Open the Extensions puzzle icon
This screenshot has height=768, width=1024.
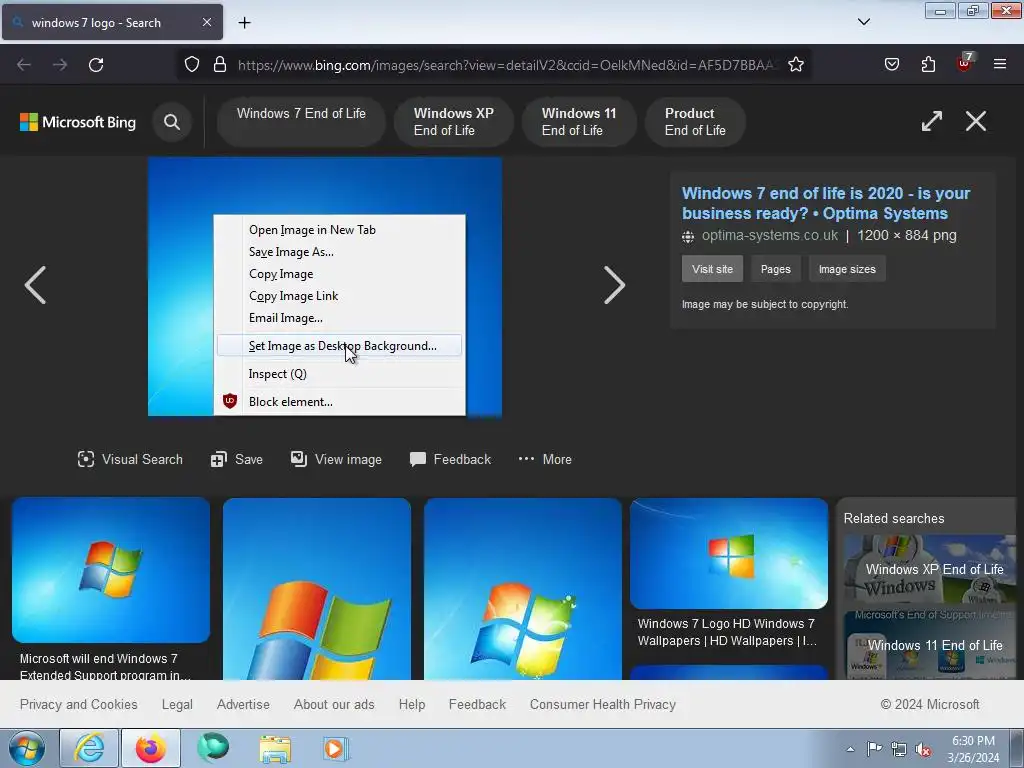(928, 65)
